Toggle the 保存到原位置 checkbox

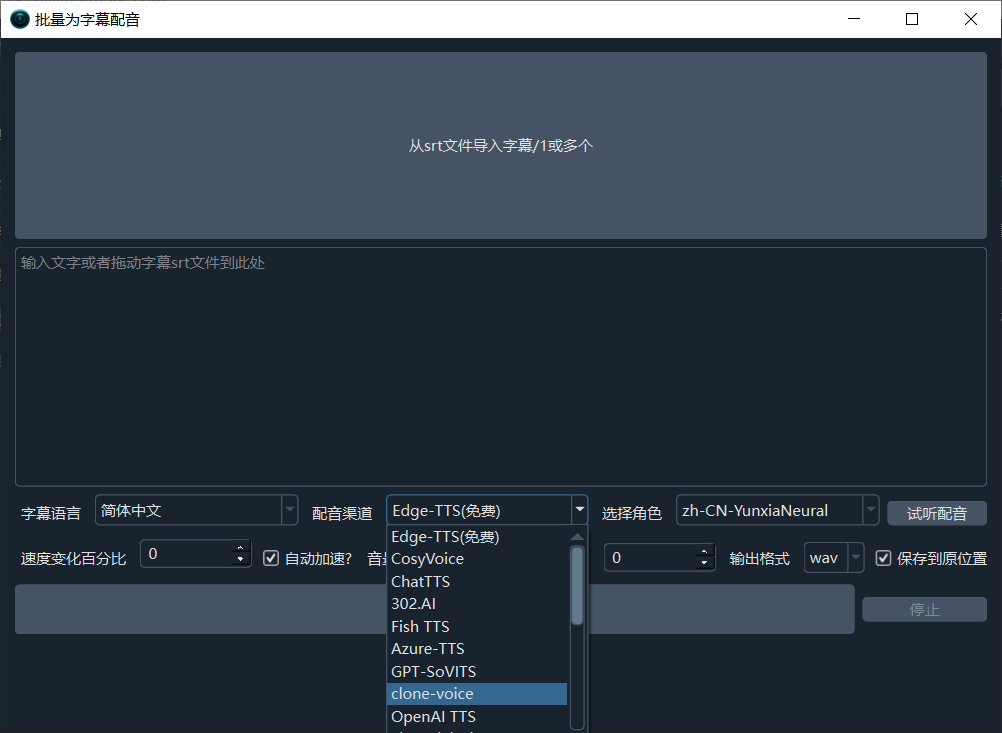point(883,558)
